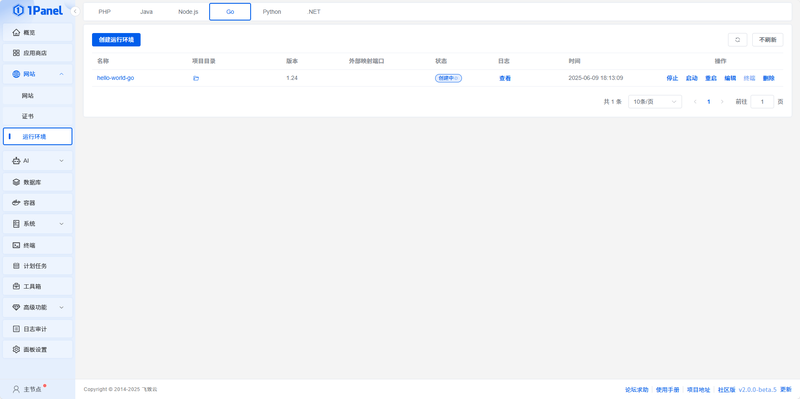
Task: Click the 前往 page number input
Action: click(762, 102)
